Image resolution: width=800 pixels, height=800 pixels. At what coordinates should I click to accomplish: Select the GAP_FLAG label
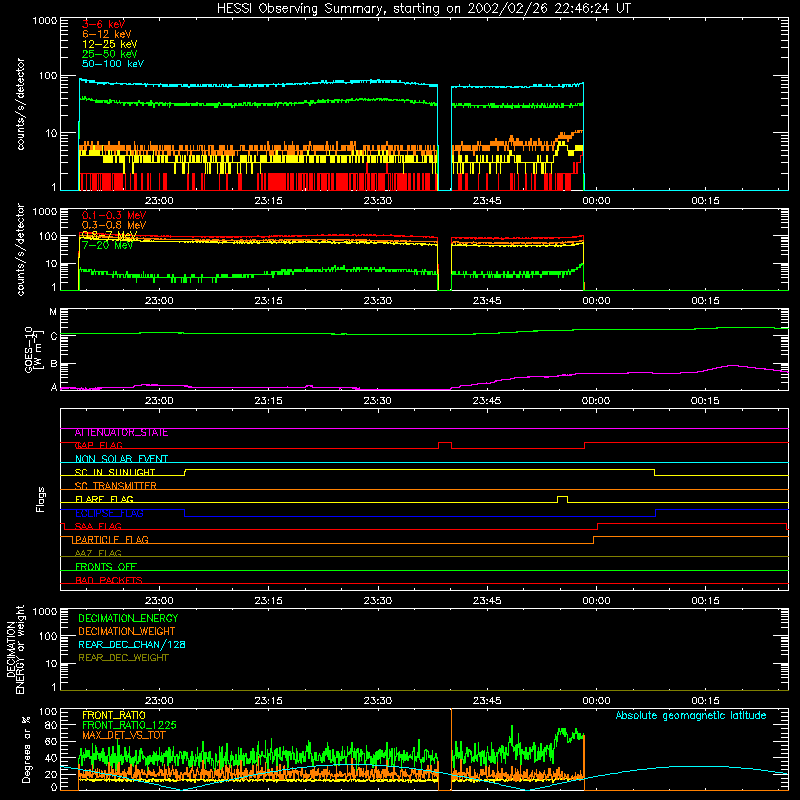(99, 445)
